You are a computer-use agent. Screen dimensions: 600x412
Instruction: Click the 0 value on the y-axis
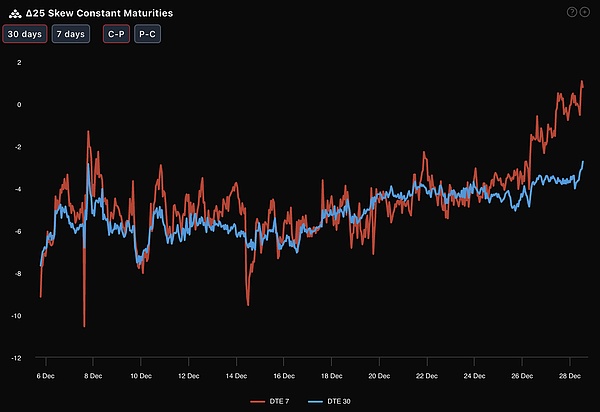click(x=19, y=104)
